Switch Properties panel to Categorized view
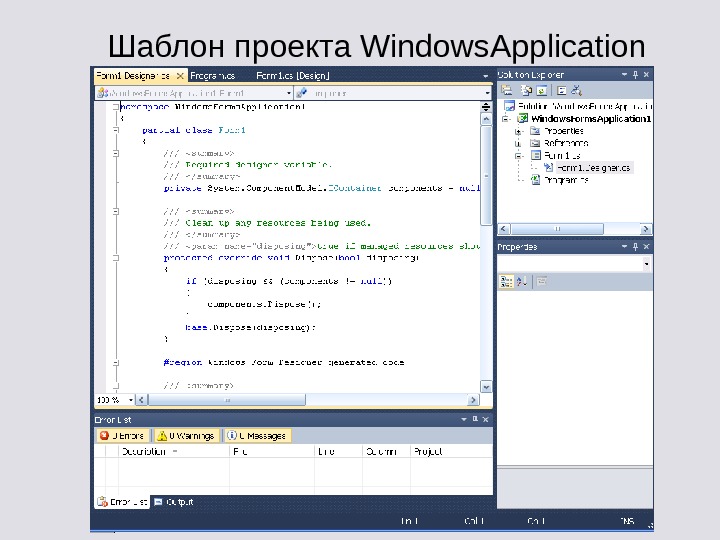This screenshot has height=540, width=720. click(506, 281)
